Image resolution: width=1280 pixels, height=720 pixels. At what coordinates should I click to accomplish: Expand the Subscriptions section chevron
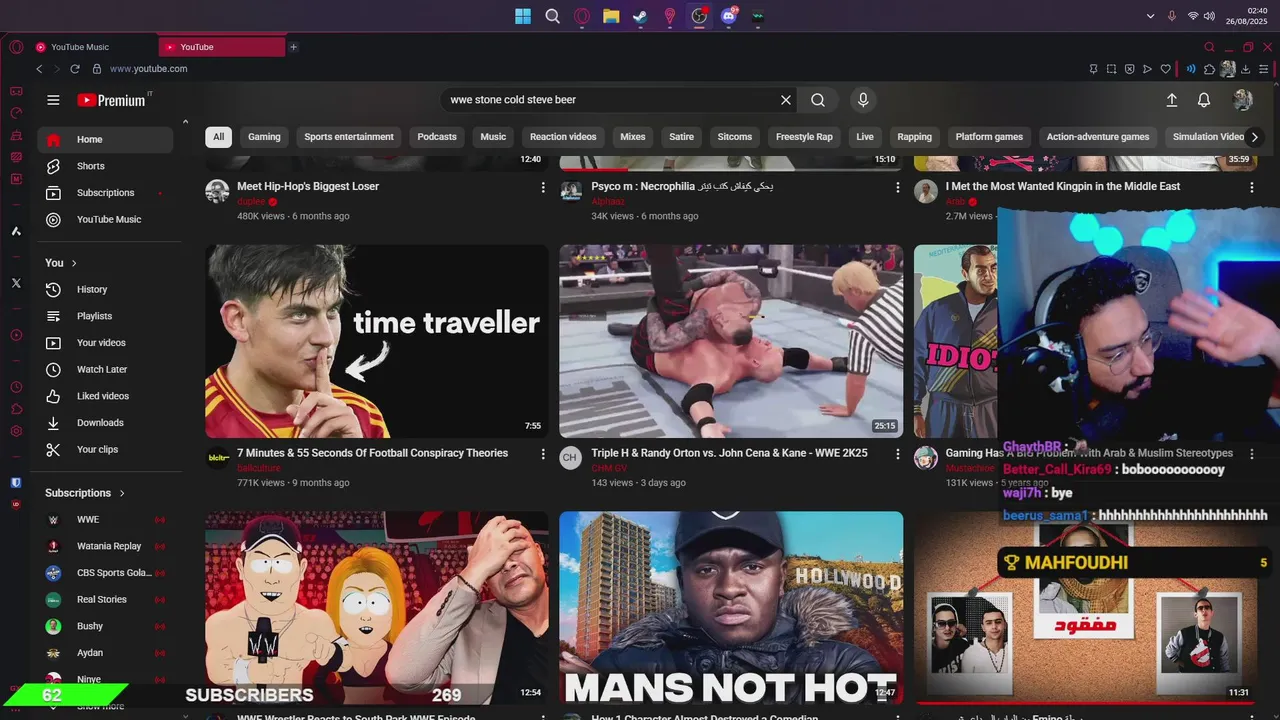(122, 493)
